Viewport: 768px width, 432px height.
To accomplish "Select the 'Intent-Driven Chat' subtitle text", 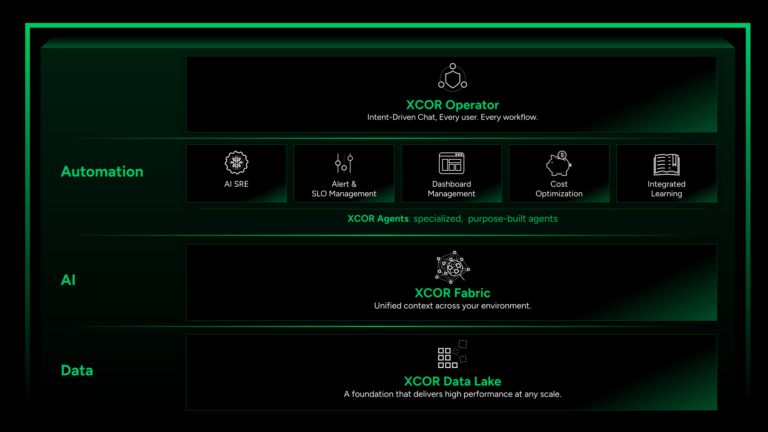I will pos(453,118).
